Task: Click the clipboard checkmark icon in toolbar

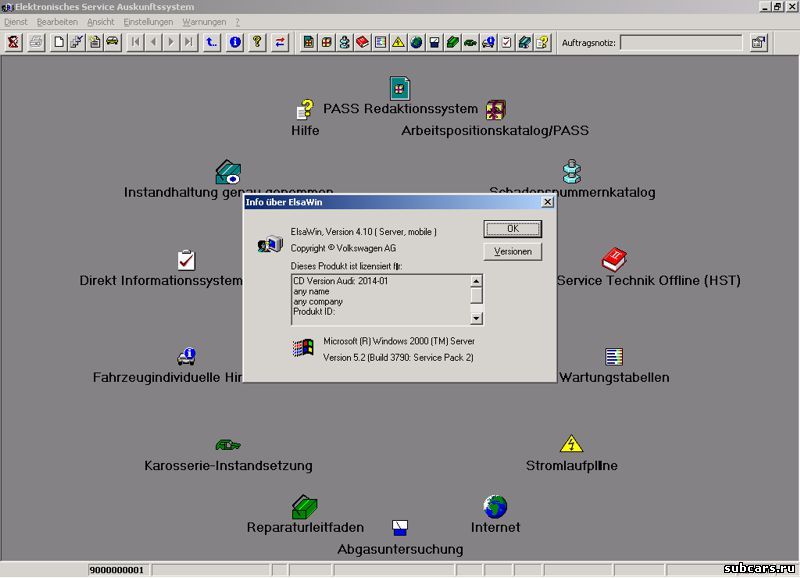Action: (x=506, y=42)
